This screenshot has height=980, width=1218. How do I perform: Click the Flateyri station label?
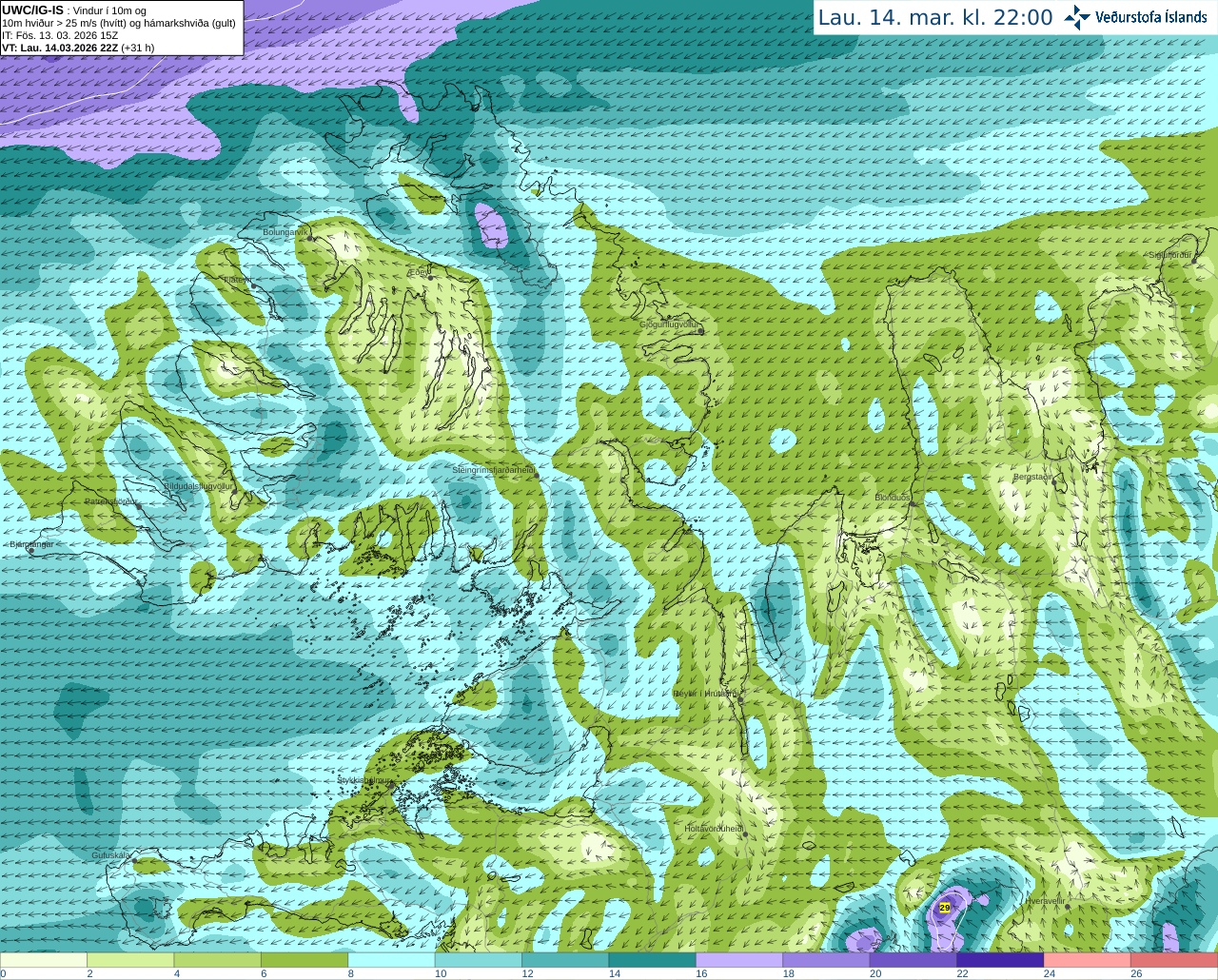click(237, 280)
